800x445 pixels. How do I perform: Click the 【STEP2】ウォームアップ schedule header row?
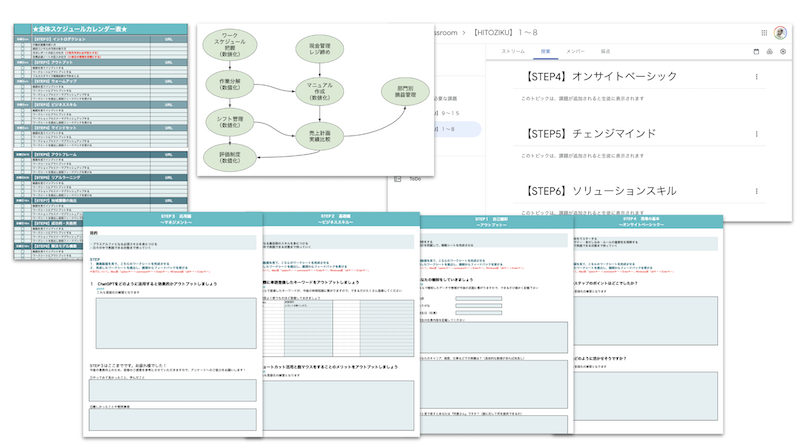pyautogui.click(x=101, y=81)
